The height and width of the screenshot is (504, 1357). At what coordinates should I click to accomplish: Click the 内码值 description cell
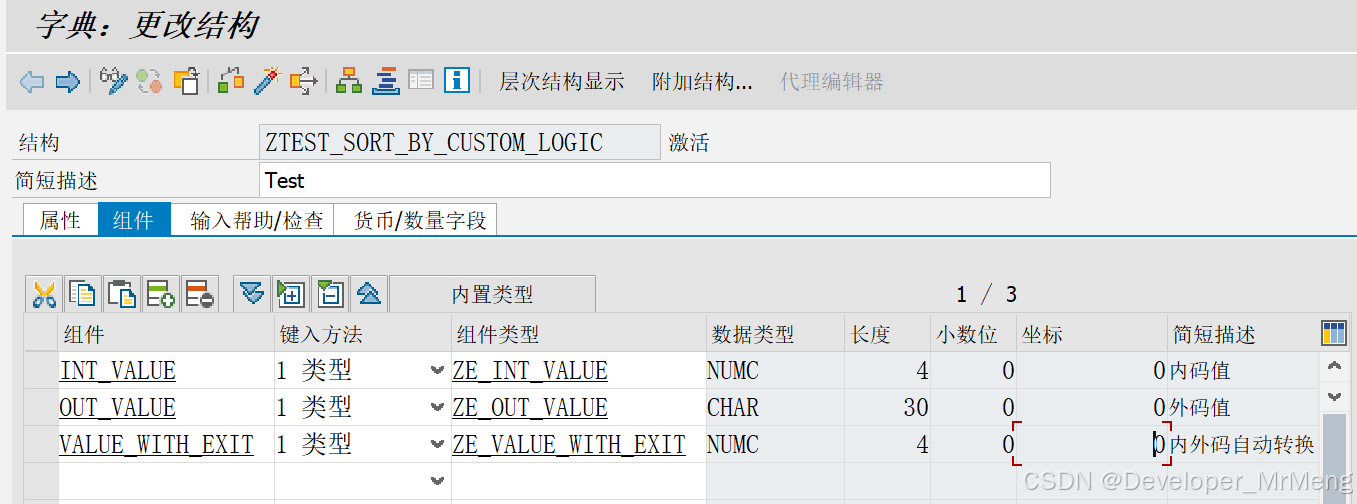click(x=1244, y=371)
